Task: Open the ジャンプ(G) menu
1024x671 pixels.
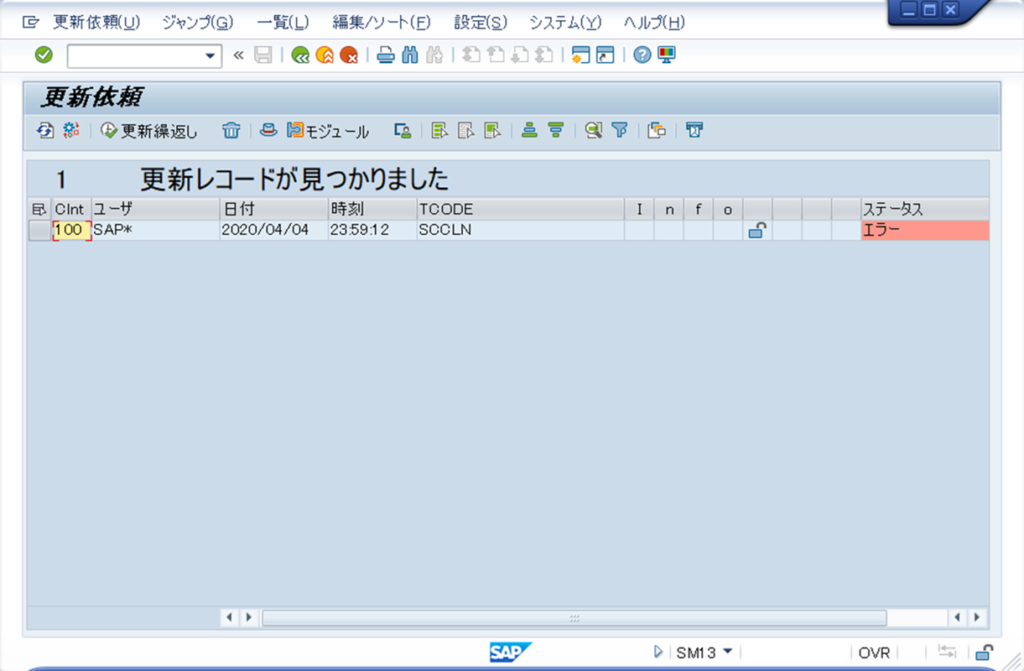Action: point(198,22)
